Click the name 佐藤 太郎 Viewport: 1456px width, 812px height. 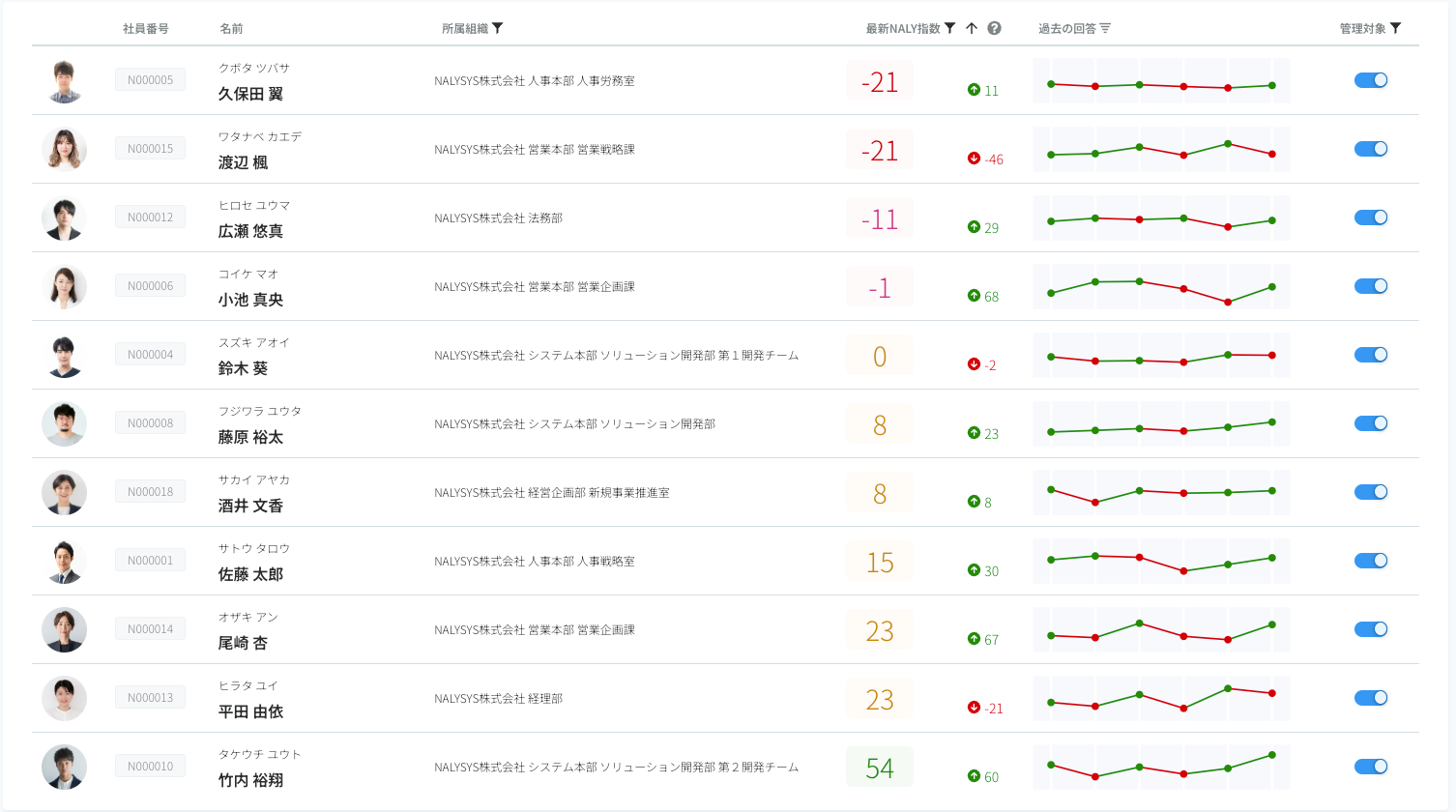(x=250, y=574)
